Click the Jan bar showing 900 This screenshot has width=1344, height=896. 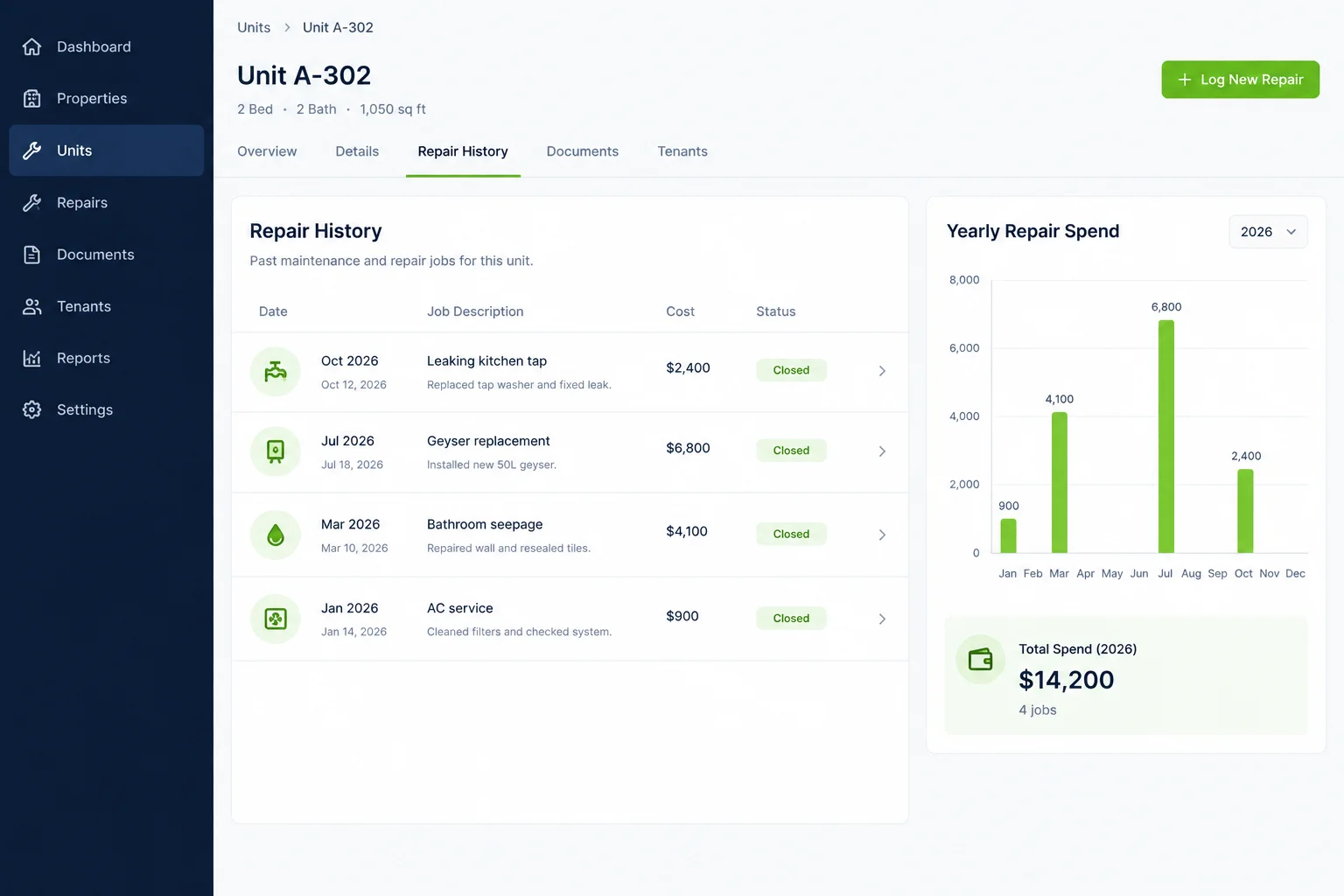pos(1008,536)
